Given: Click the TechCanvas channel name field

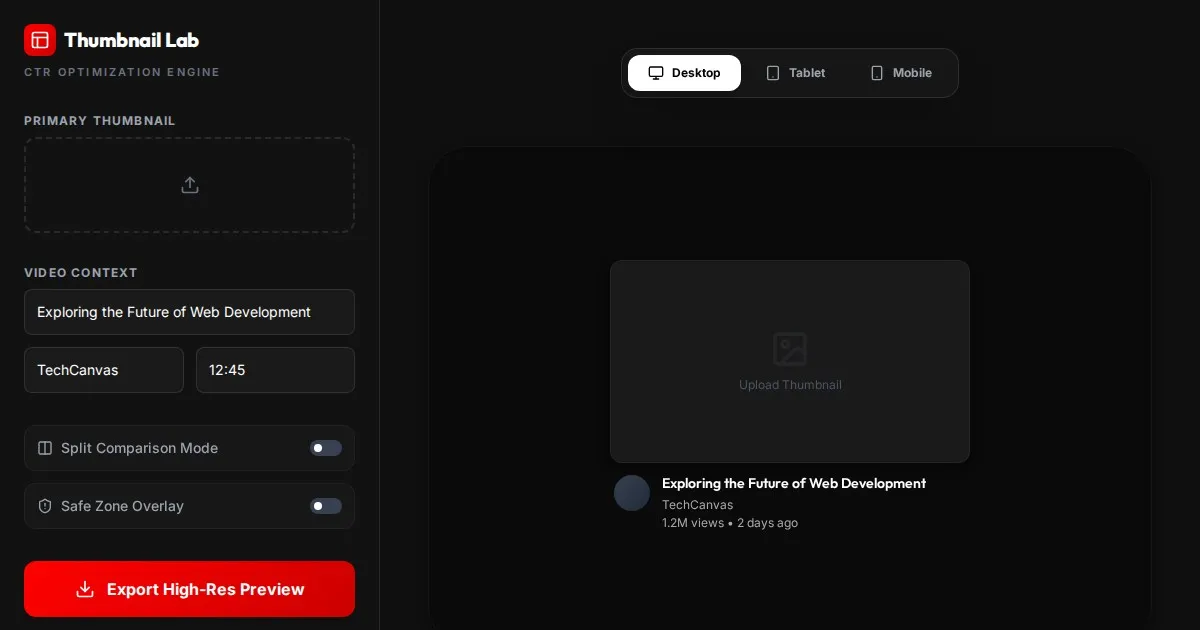Looking at the screenshot, I should (104, 370).
